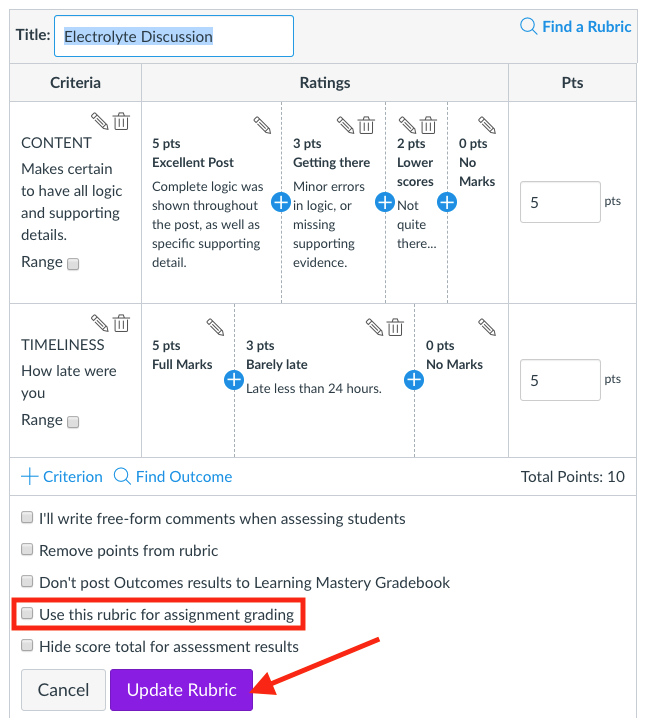Check Remove points from rubric

(28, 550)
